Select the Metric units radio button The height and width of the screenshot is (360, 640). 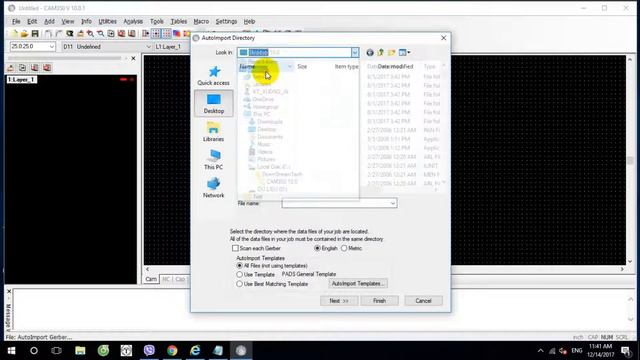[344, 248]
